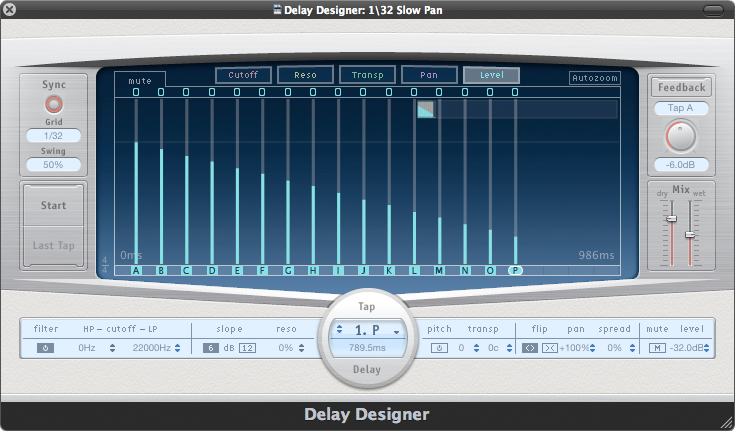Toggle the Sync power button

[53, 104]
